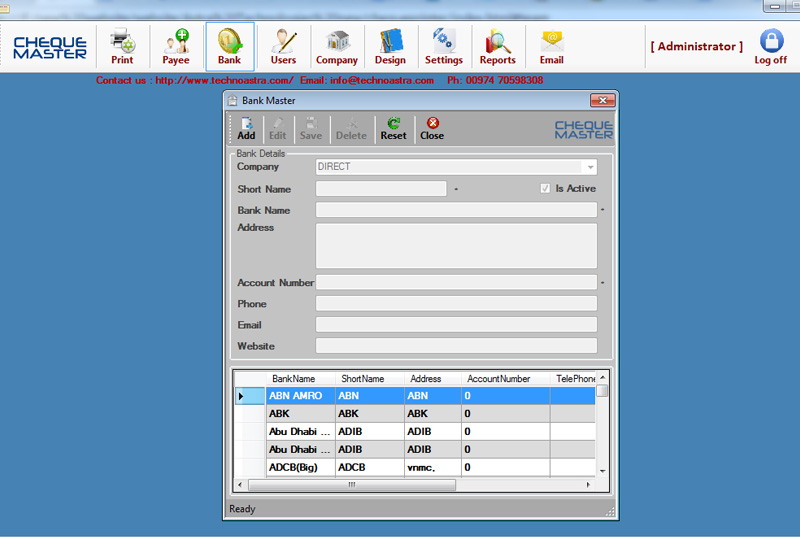The image size is (800, 538).
Task: Click the vnmc. address cell
Action: [x=433, y=467]
